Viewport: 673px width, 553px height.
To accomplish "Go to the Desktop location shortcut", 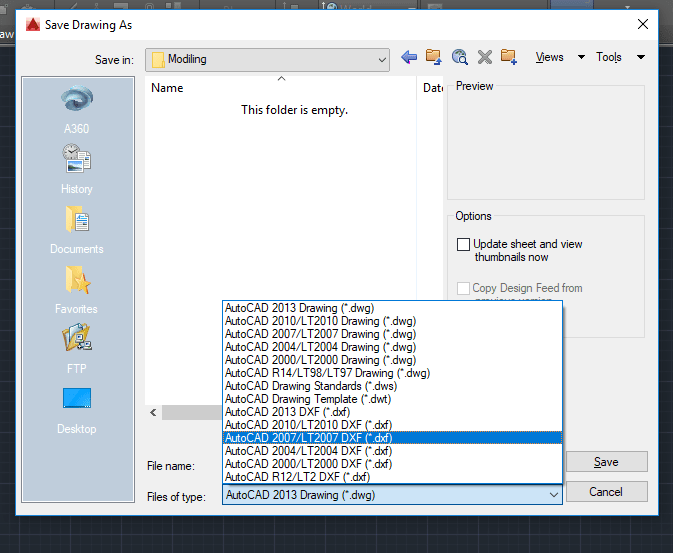I will coord(77,410).
